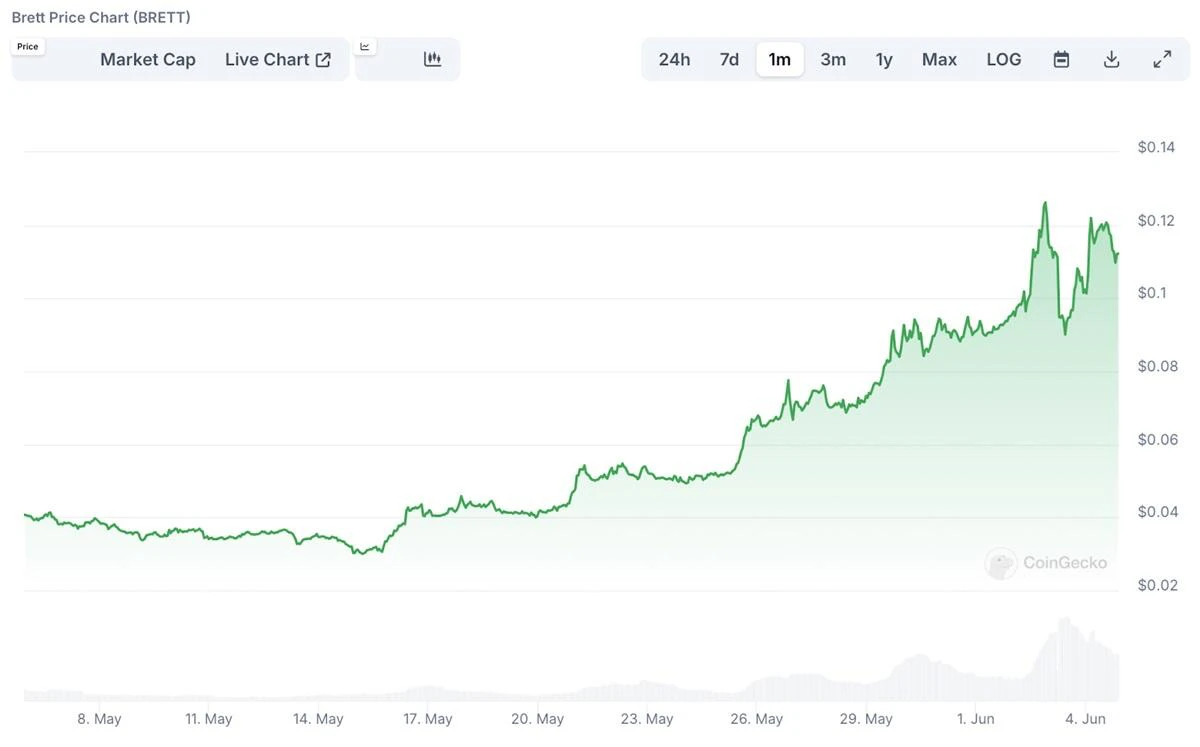1200x747 pixels.
Task: Click the $0.08 price axis label
Action: (x=1158, y=366)
